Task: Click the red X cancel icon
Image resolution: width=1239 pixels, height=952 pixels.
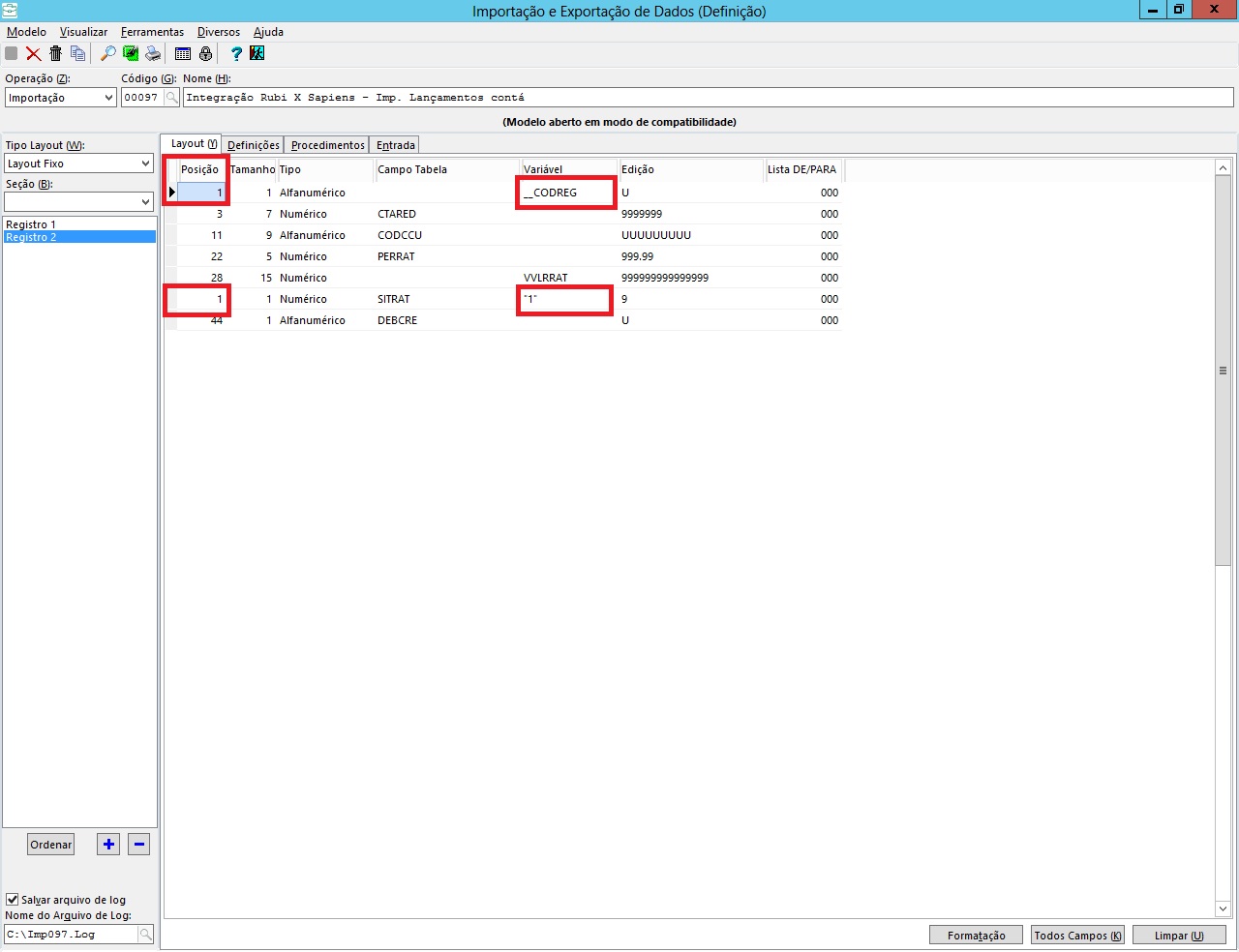Action: point(34,54)
